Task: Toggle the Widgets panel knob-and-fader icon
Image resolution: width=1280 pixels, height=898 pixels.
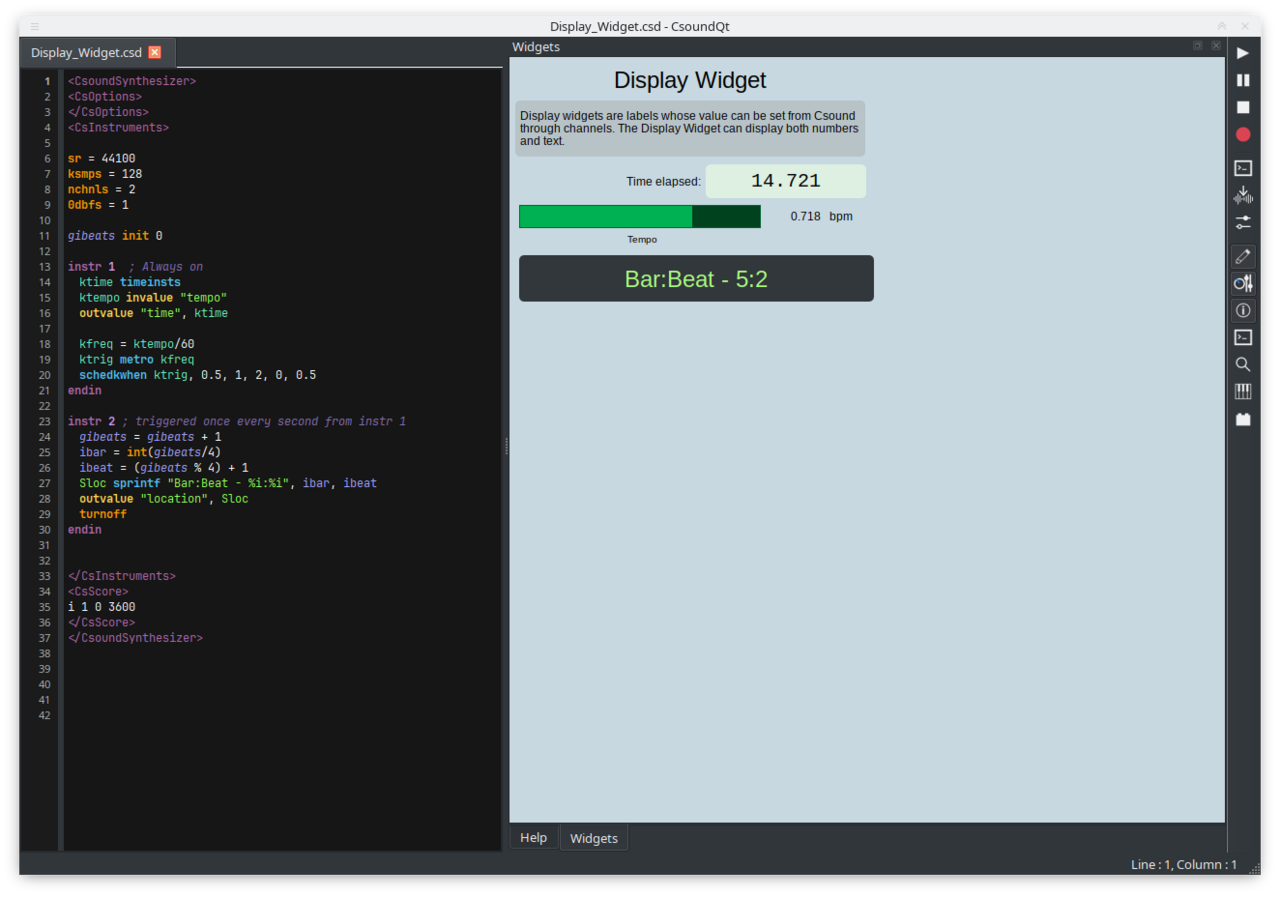Action: 1243,284
